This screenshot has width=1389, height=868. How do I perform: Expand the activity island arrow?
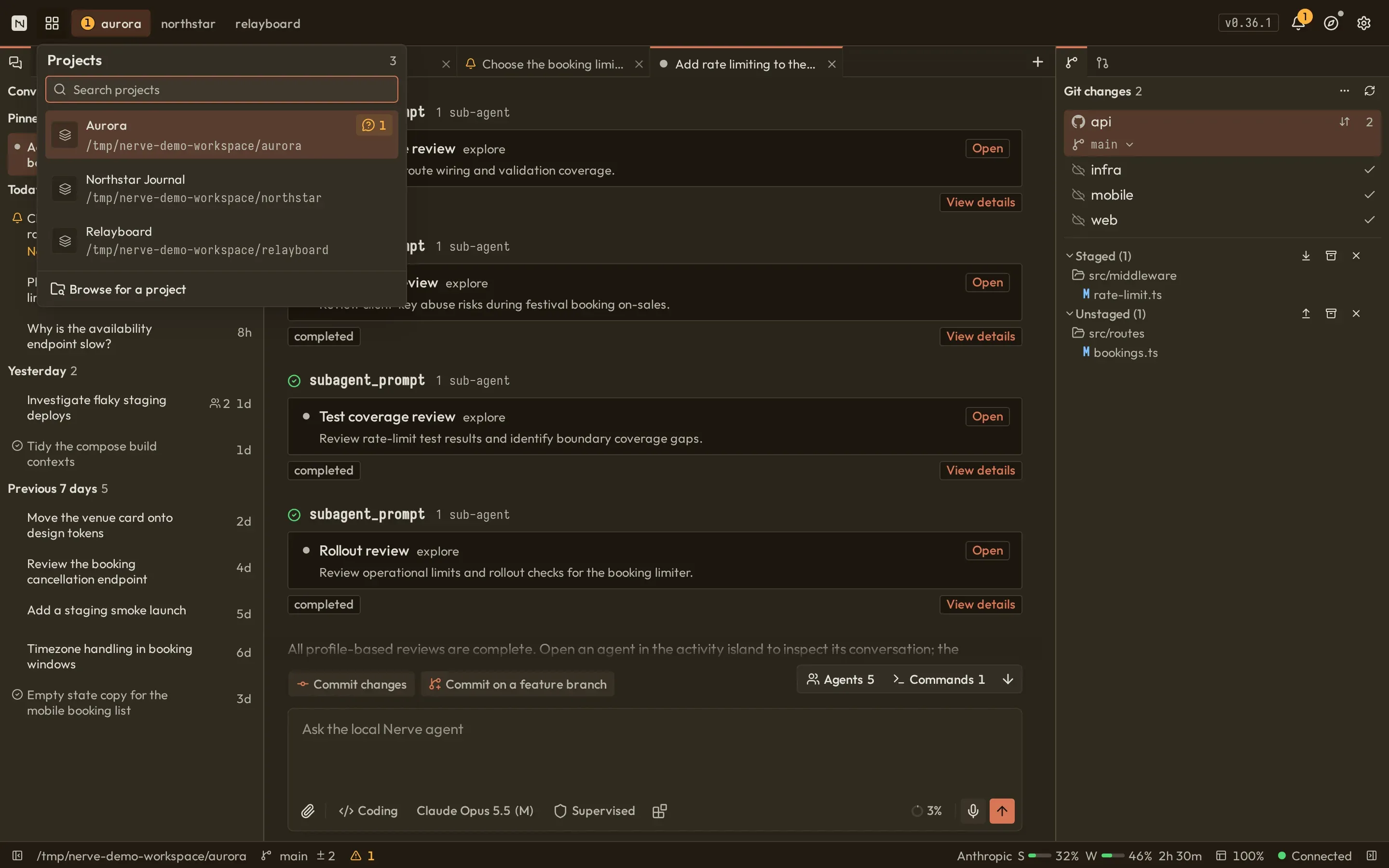[x=1008, y=680]
